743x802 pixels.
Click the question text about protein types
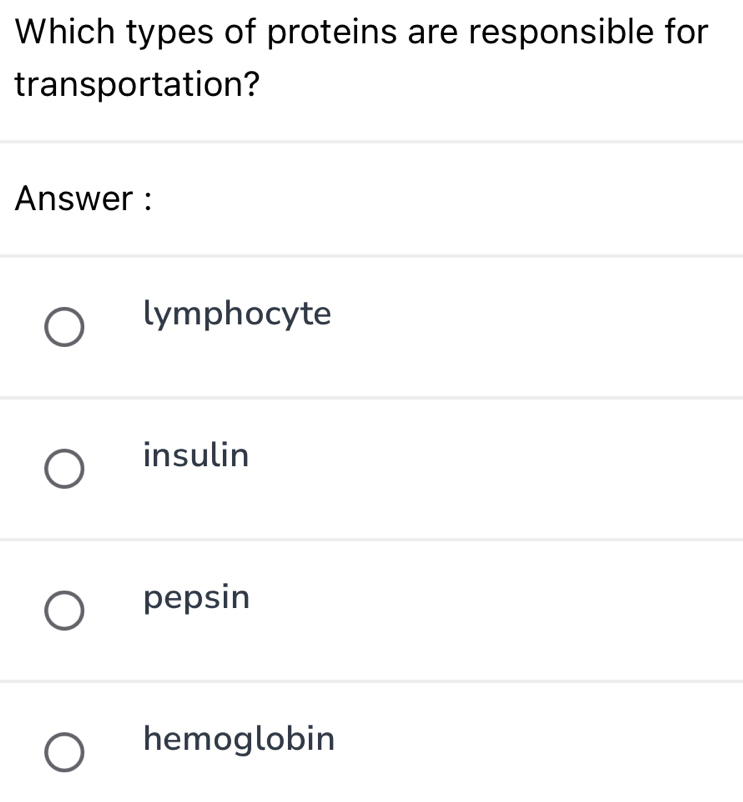click(362, 32)
